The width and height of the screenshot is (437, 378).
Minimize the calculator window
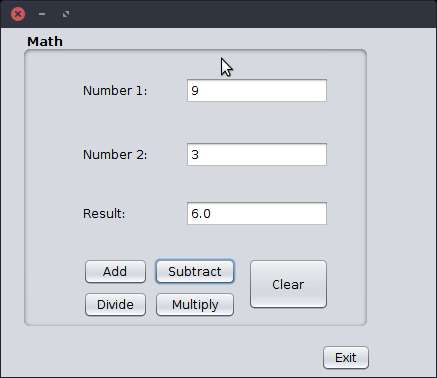coord(42,14)
